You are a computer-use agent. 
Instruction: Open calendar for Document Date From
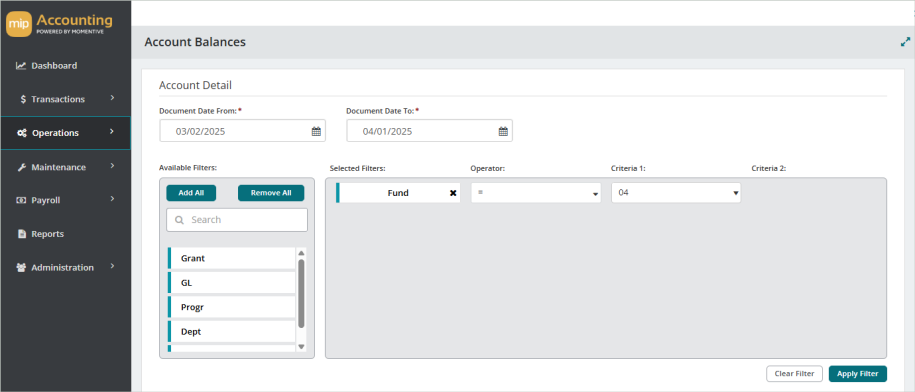(316, 132)
